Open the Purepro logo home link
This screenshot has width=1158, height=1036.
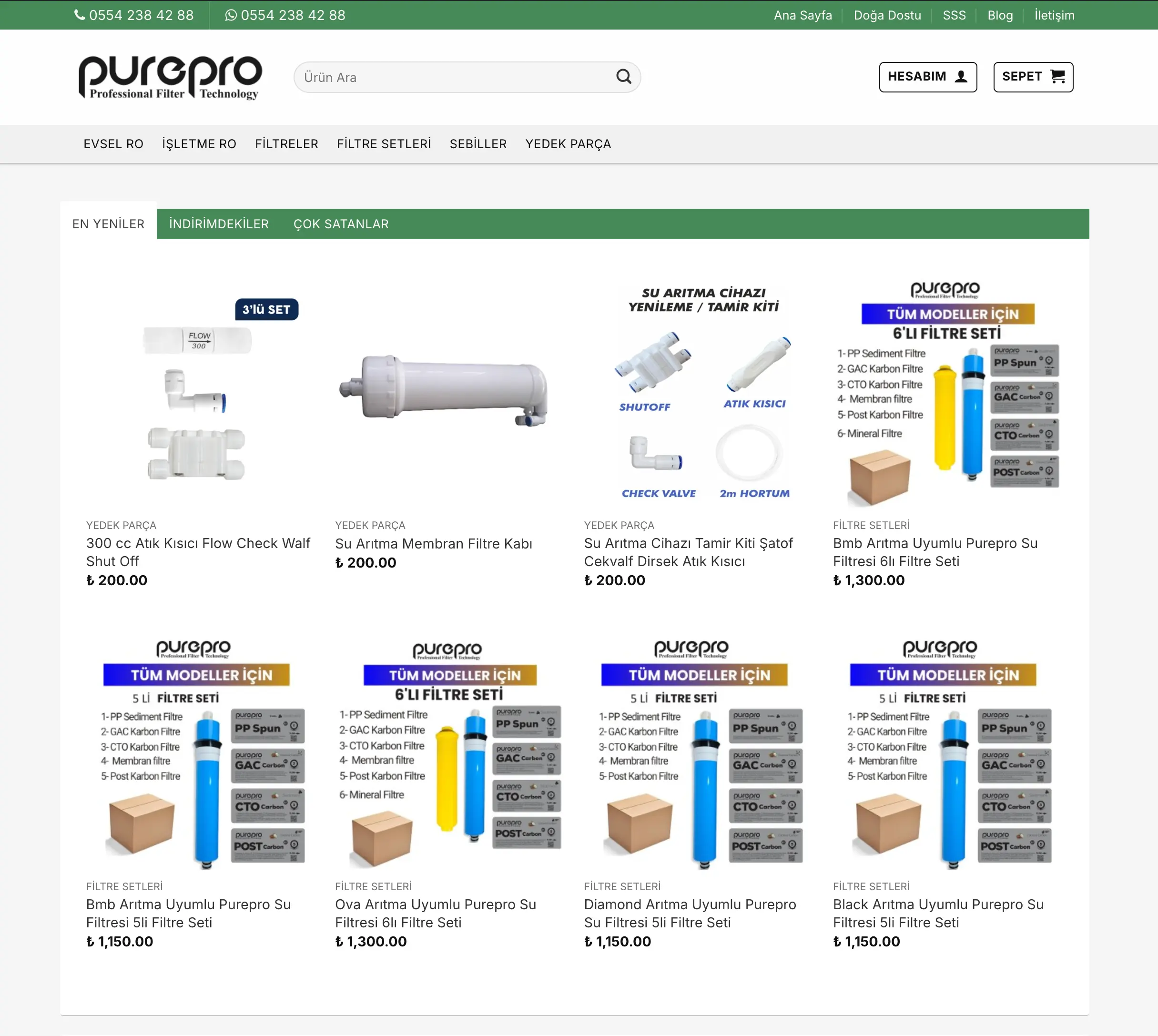[x=170, y=77]
